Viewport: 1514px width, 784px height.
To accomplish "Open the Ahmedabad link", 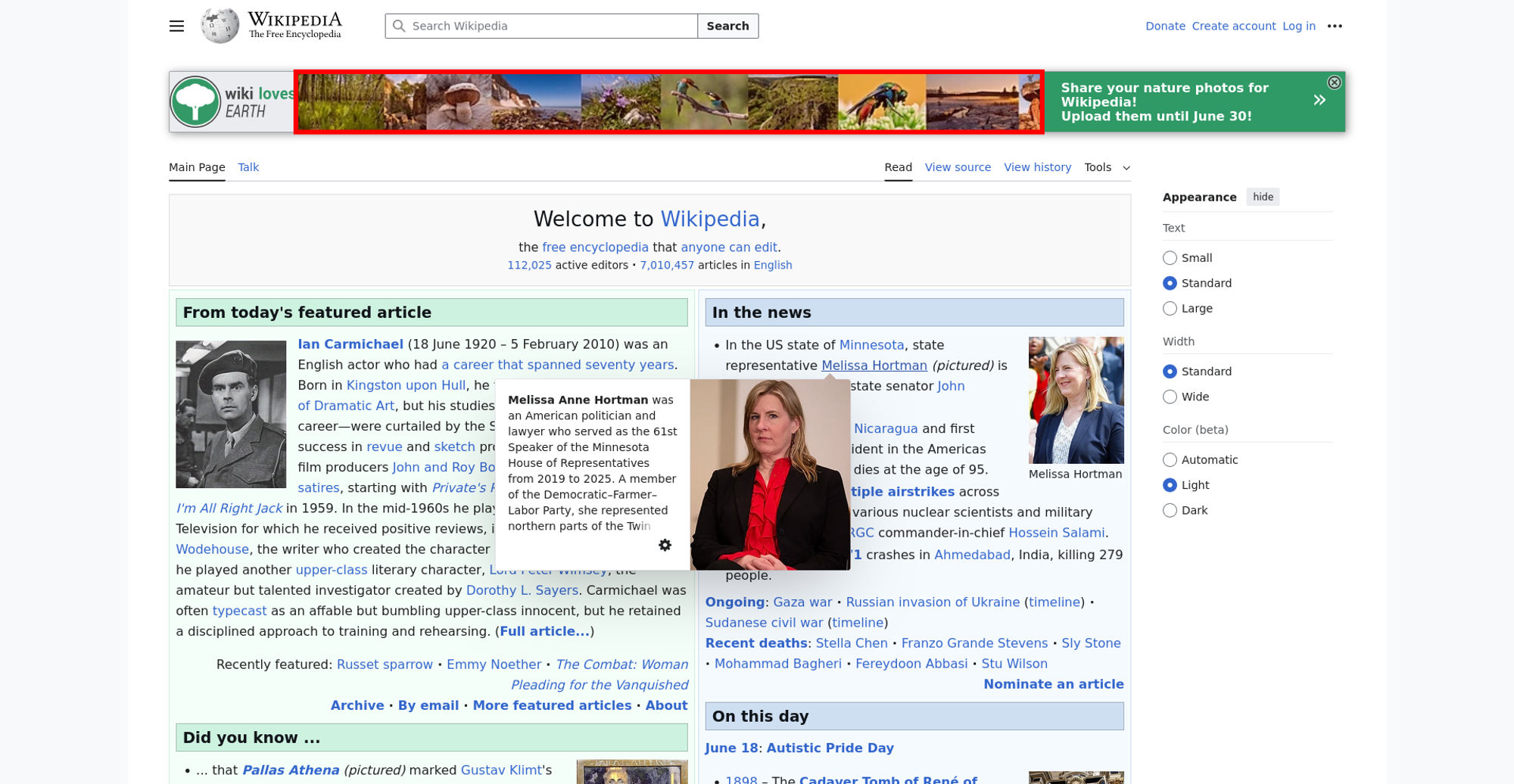I will click(x=972, y=555).
